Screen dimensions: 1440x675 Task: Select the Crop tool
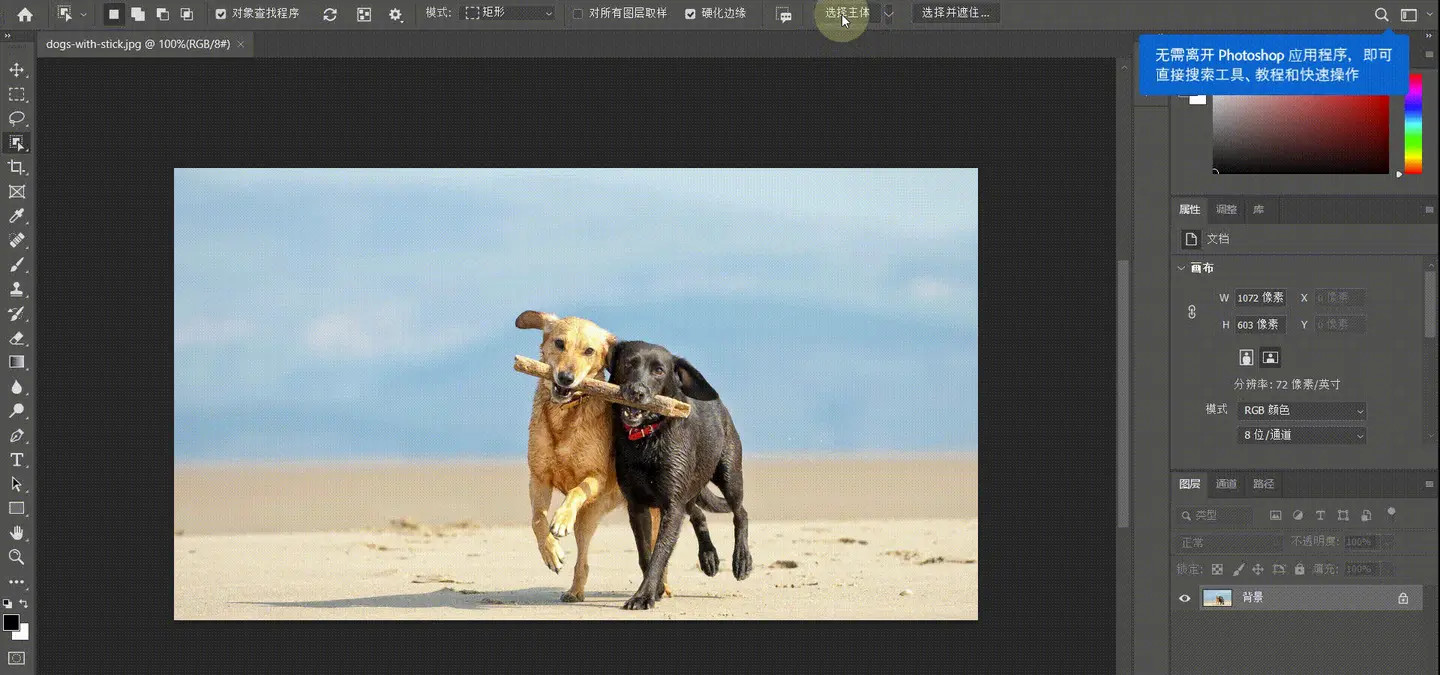pos(17,167)
